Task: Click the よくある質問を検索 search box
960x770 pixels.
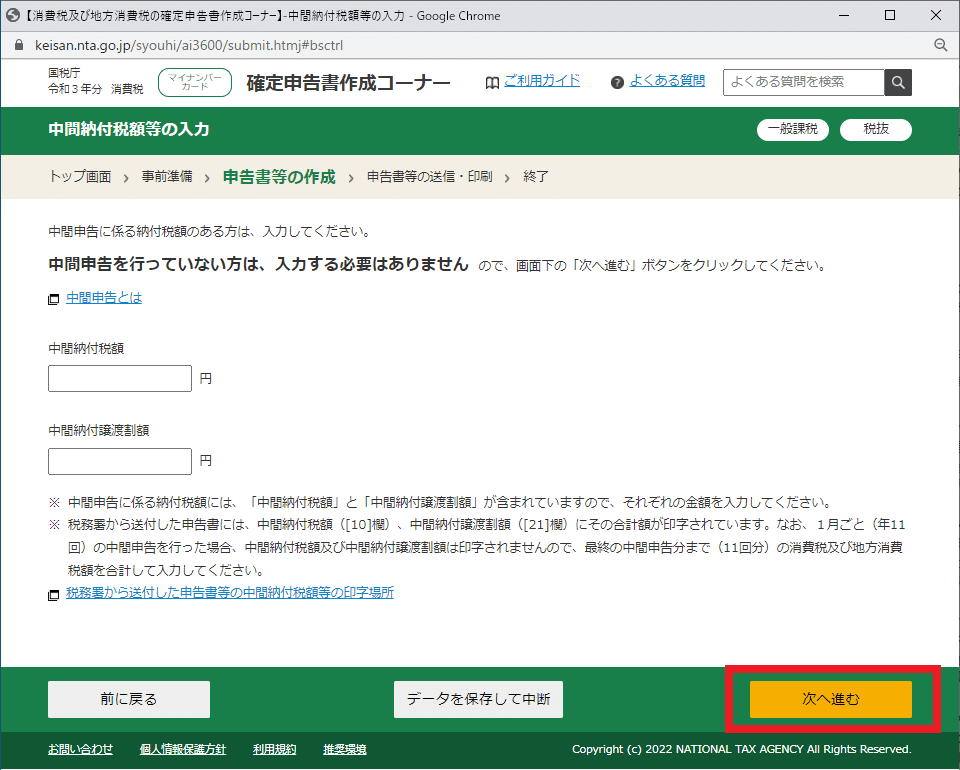Action: 803,83
